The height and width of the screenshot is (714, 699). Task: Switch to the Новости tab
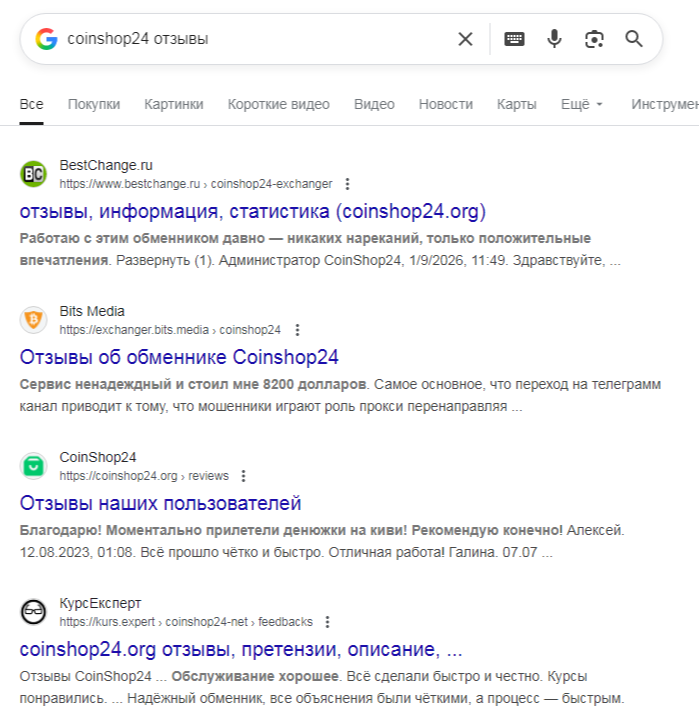[445, 104]
